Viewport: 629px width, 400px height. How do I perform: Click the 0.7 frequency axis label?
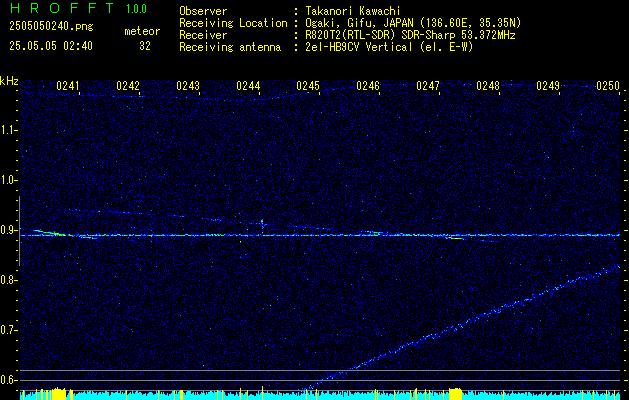pos(9,330)
